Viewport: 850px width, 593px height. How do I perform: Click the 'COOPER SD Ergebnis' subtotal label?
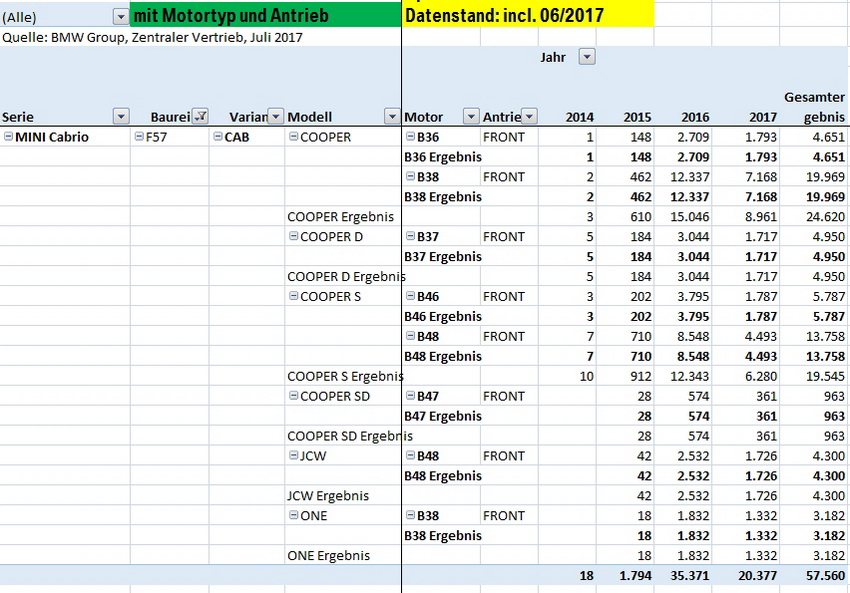pos(350,436)
